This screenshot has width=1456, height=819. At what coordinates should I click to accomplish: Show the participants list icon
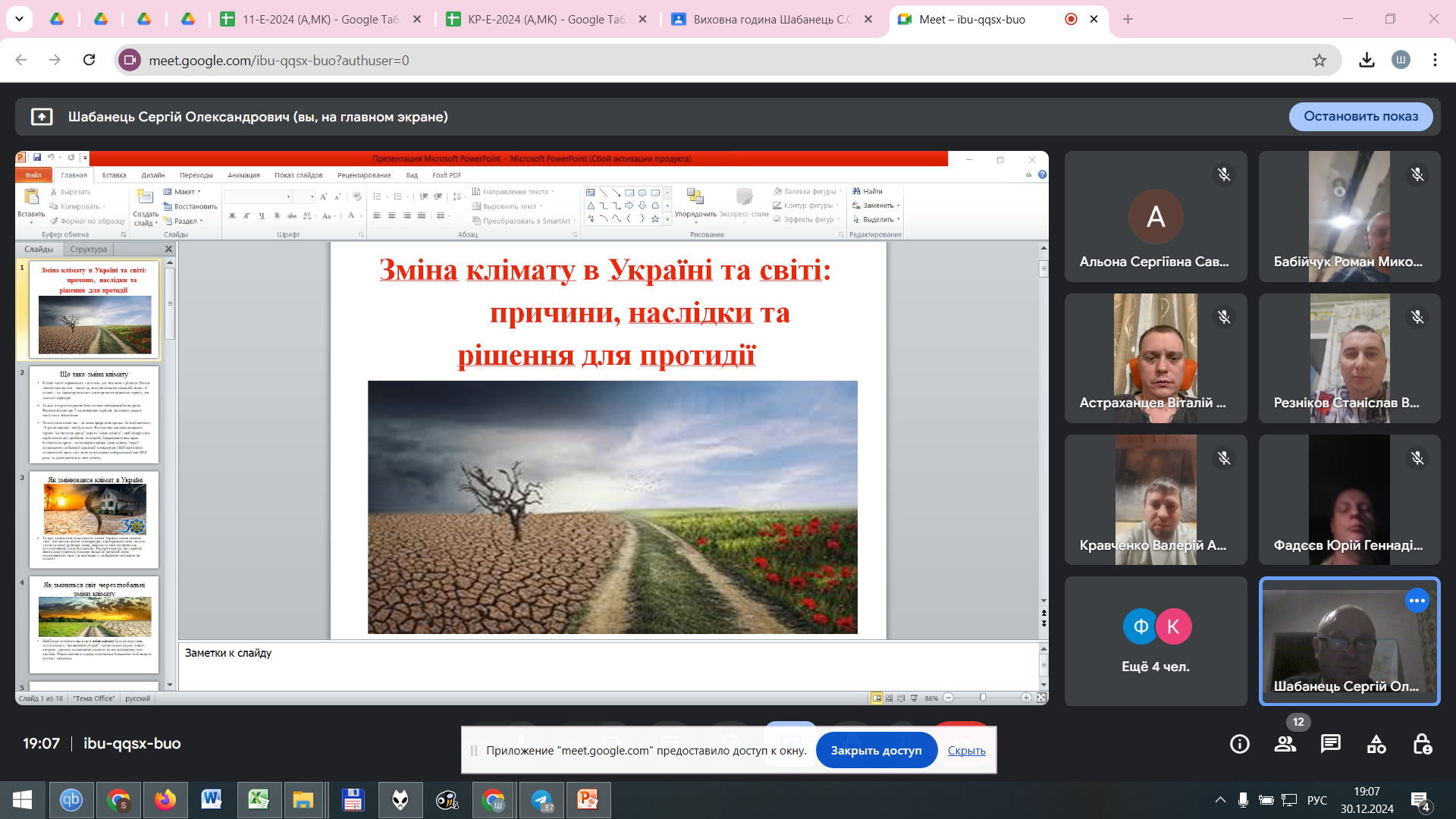click(x=1285, y=744)
